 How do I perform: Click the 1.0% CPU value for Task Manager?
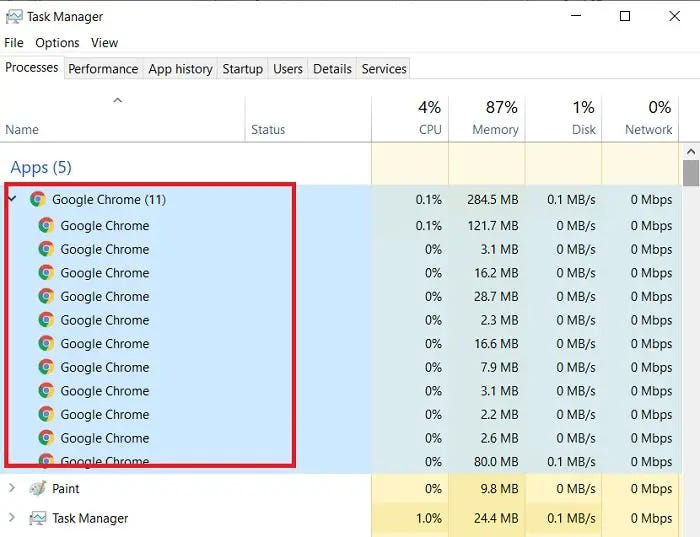point(429,519)
